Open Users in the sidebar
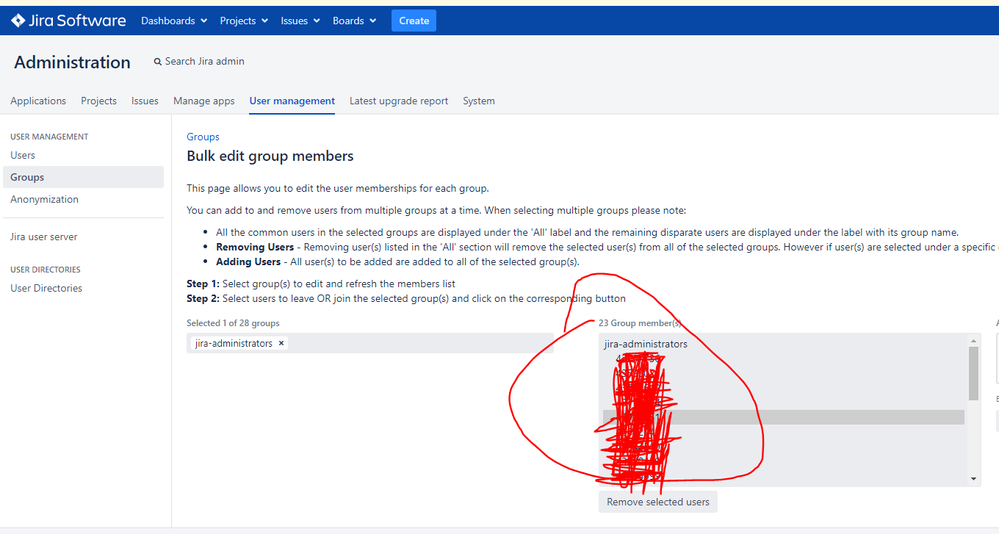This screenshot has width=999, height=534. (x=23, y=155)
